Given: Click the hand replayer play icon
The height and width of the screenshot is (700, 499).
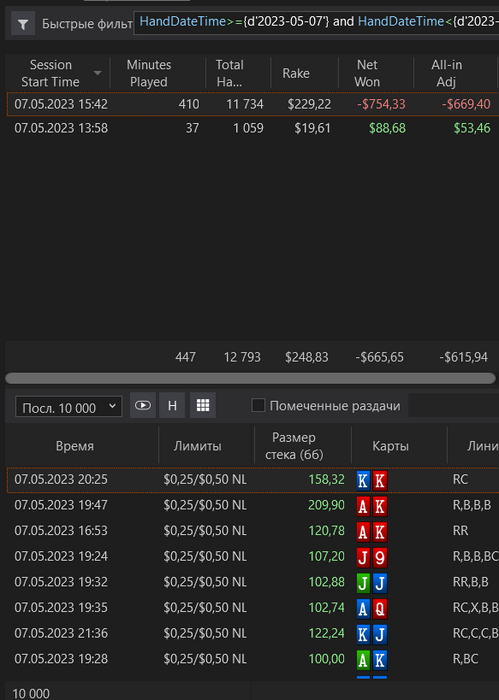Looking at the screenshot, I should click(143, 405).
